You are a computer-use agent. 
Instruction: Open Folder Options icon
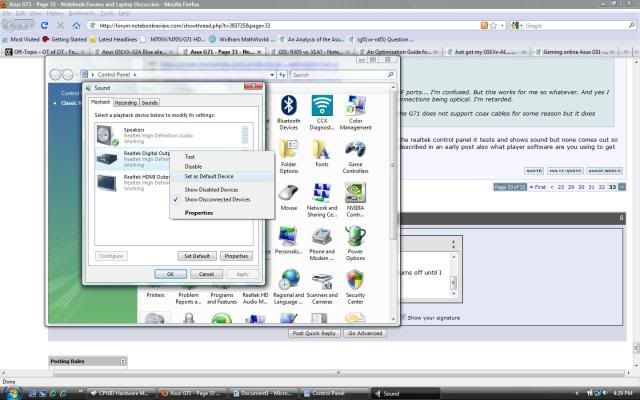289,156
